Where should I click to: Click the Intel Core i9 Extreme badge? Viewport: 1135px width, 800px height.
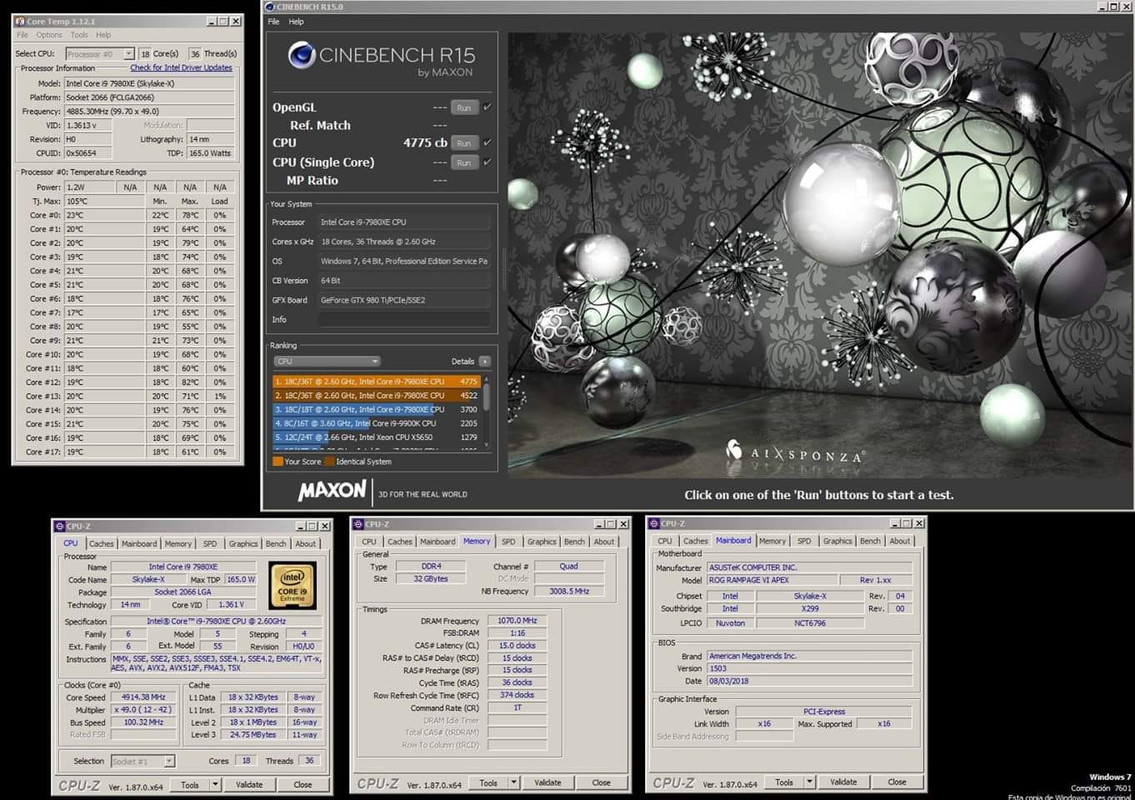(x=292, y=585)
